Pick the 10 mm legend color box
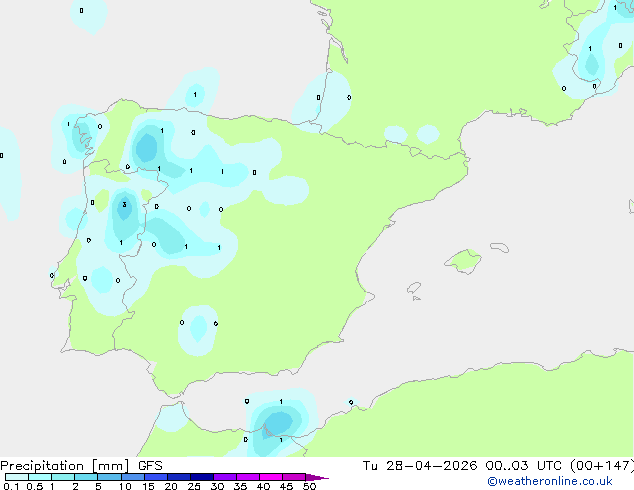634x490 pixels. (x=132, y=477)
